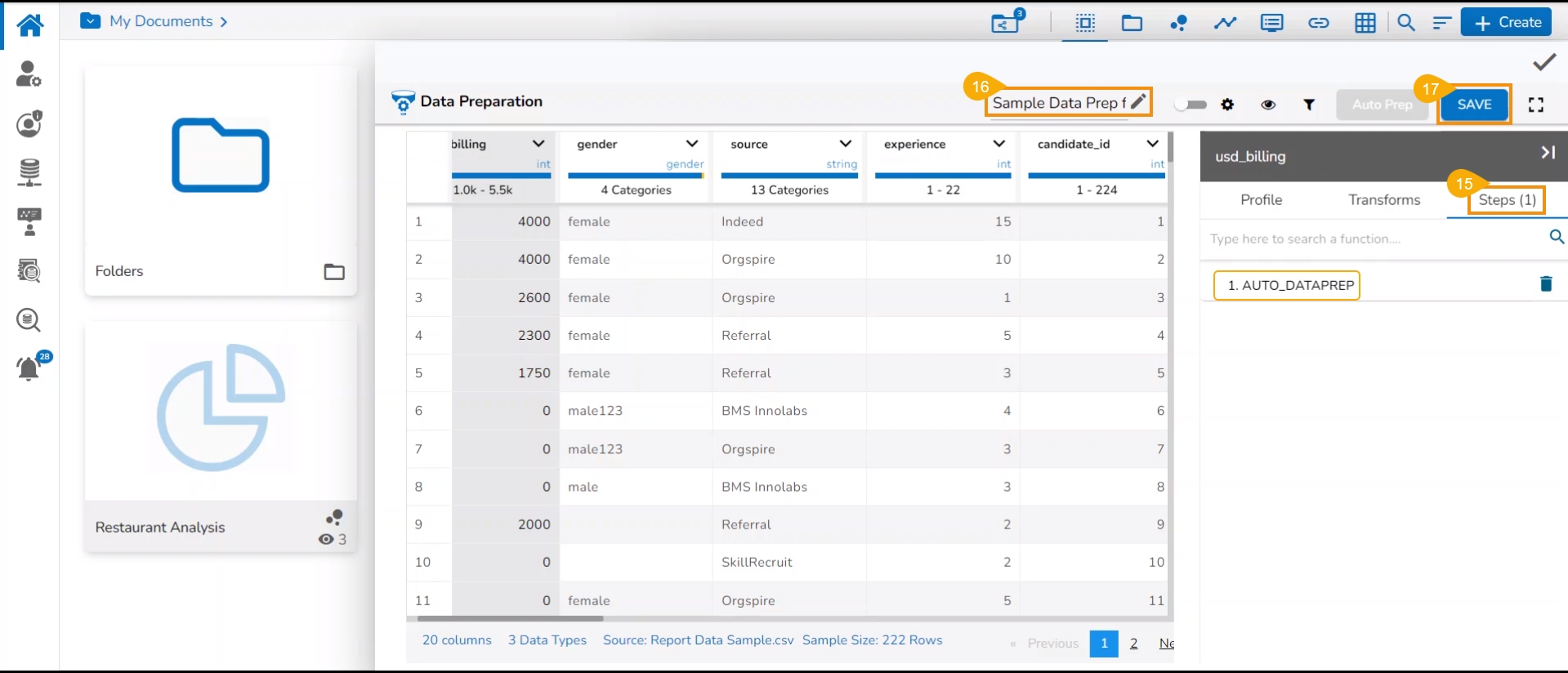Click the filter funnel icon

click(x=1309, y=105)
